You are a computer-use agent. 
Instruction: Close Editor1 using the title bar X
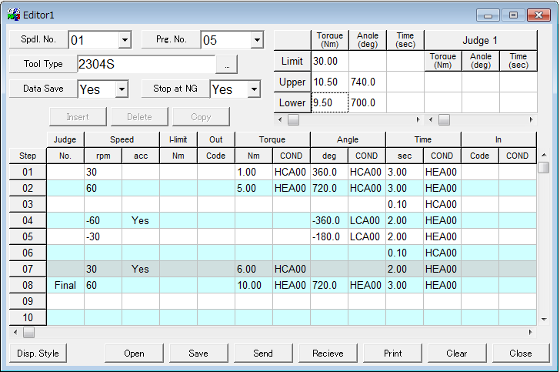[538, 15]
